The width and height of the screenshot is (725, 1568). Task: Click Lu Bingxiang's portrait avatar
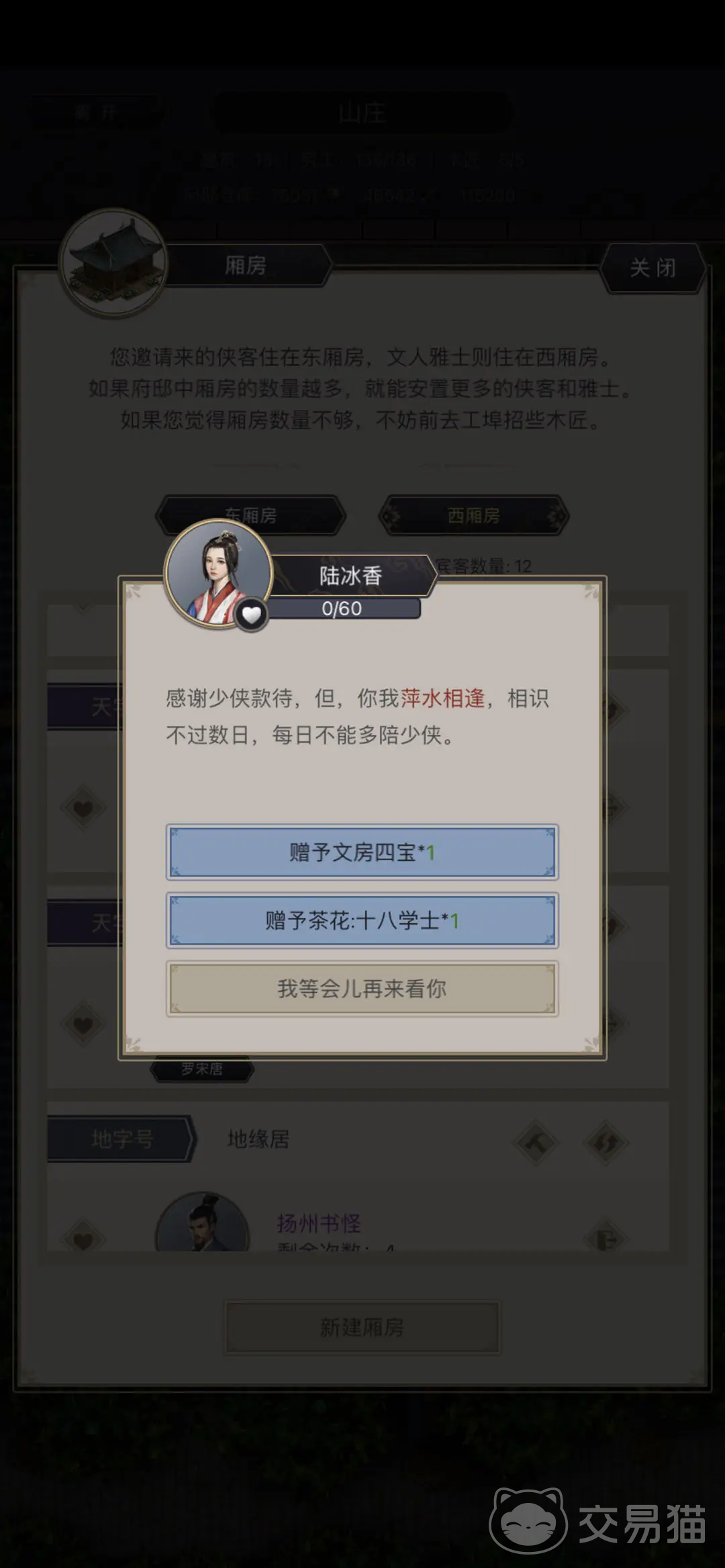click(219, 574)
